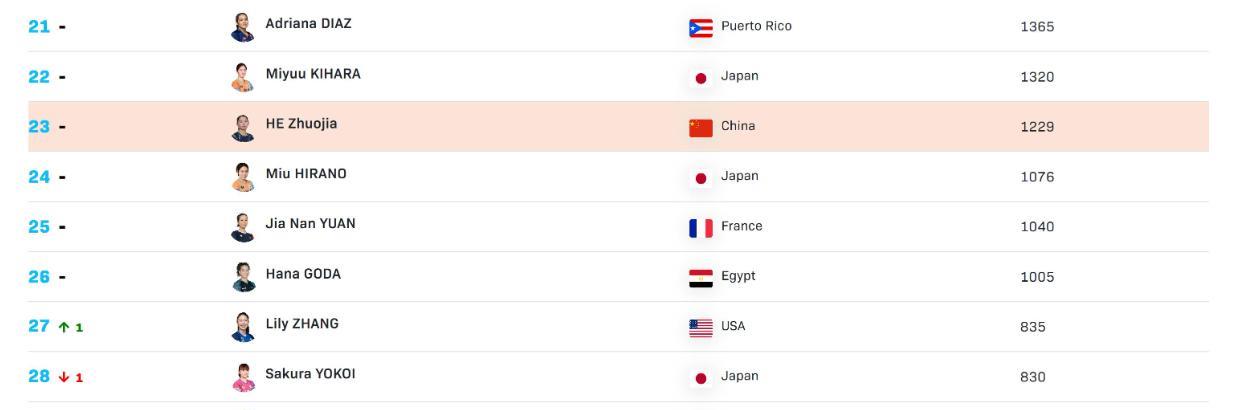This screenshot has width=1245, height=410.
Task: Click the Egypt flag icon
Action: click(x=701, y=277)
